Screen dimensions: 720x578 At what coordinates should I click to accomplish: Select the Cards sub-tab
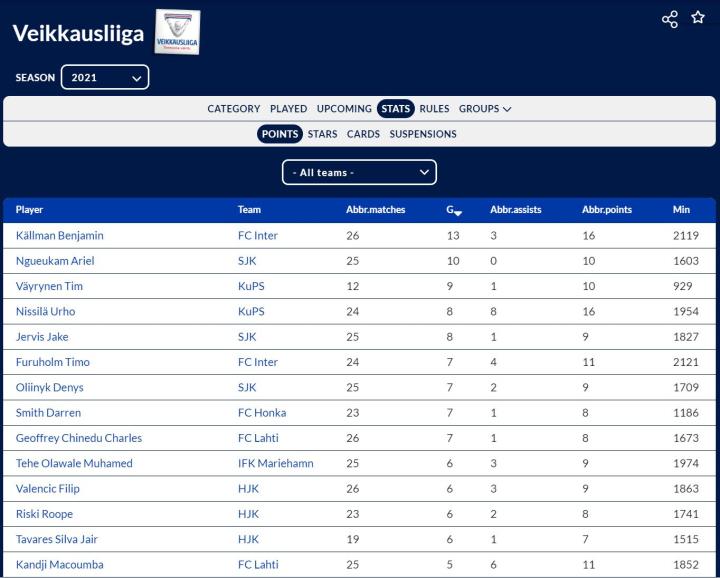click(363, 134)
